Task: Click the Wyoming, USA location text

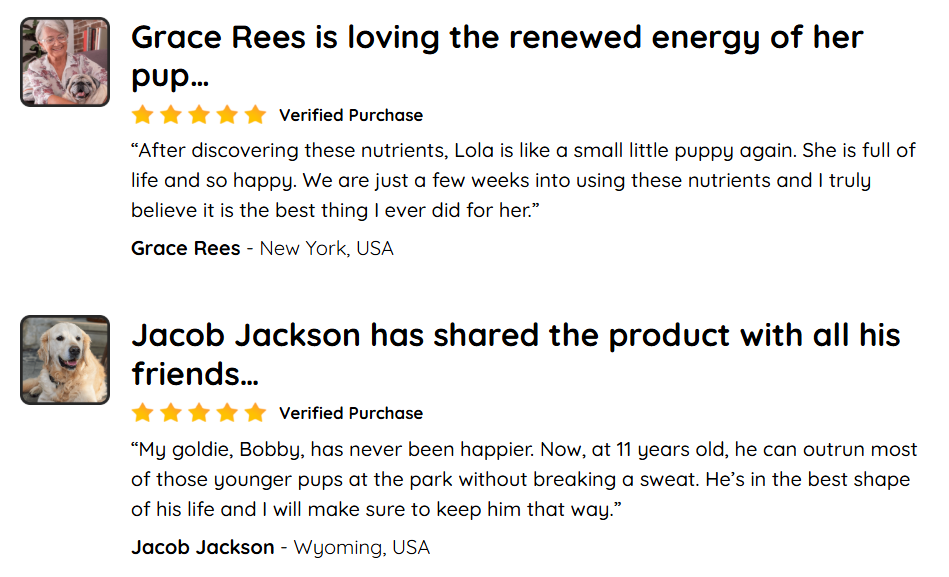Action: tap(362, 547)
